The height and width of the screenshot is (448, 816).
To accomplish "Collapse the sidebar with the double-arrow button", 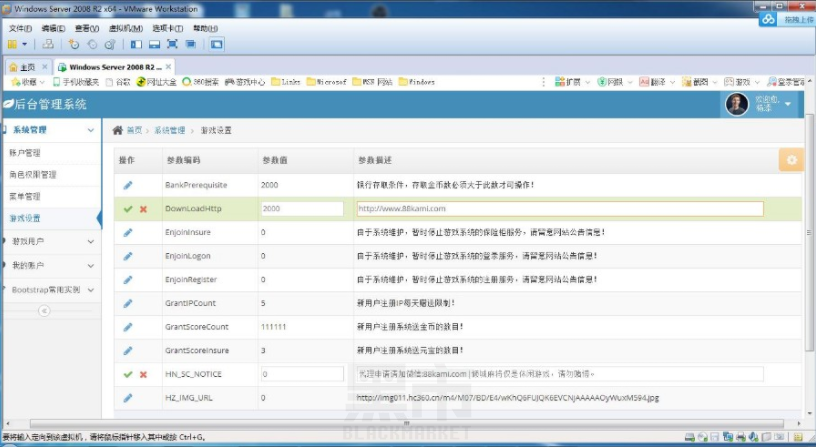I will (x=44, y=311).
